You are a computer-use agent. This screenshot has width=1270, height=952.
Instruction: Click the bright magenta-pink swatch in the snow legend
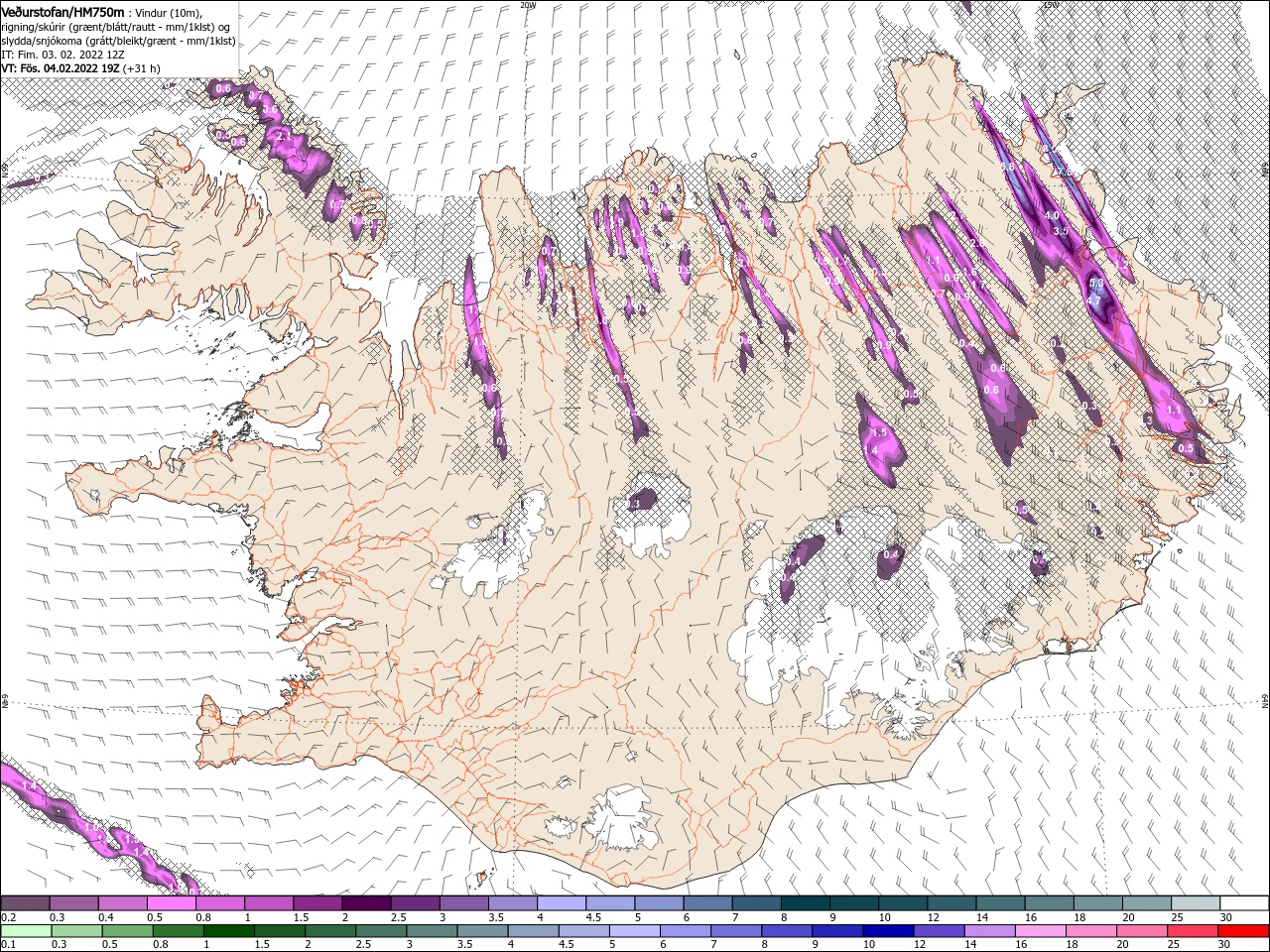pyautogui.click(x=171, y=903)
